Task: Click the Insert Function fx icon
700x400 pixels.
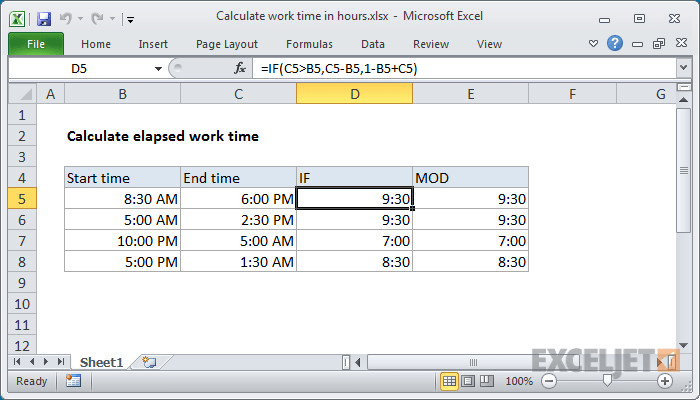Action: point(240,68)
